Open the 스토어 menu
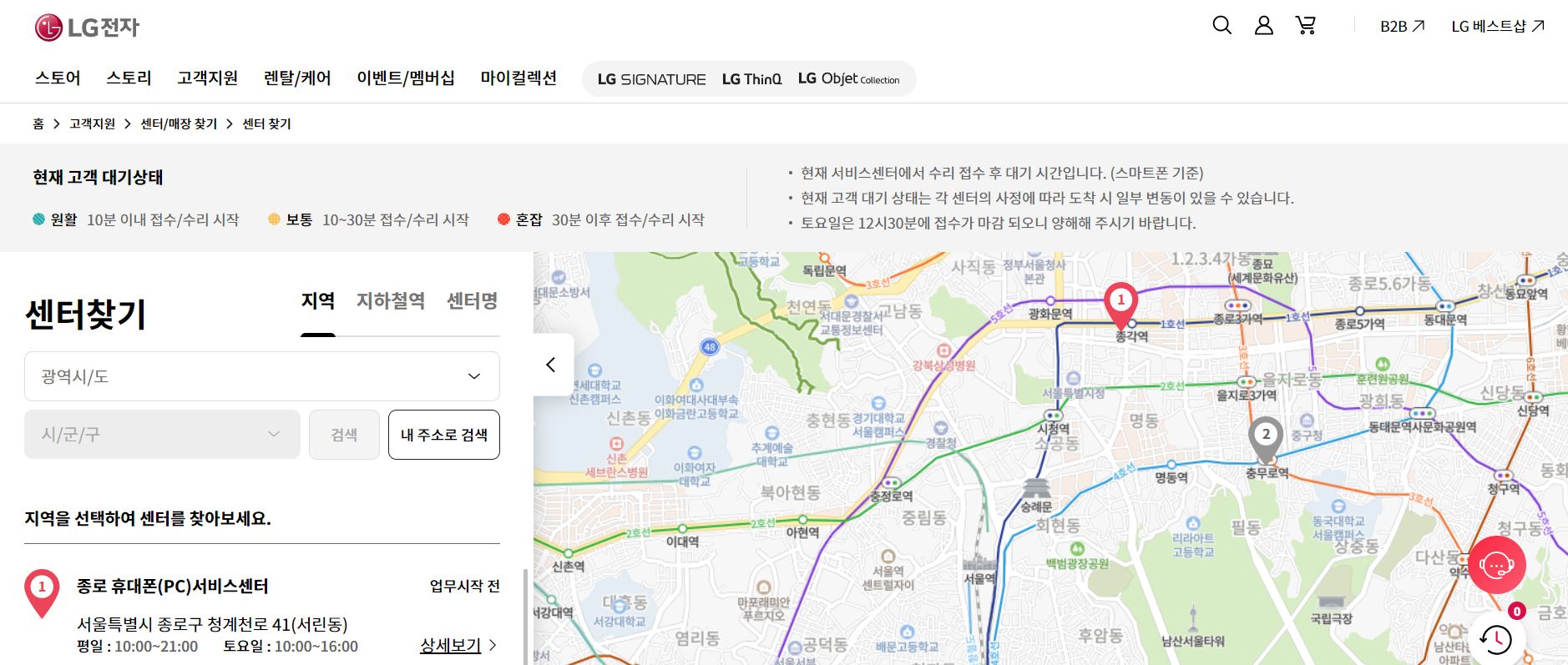The width and height of the screenshot is (1568, 665). coord(58,78)
